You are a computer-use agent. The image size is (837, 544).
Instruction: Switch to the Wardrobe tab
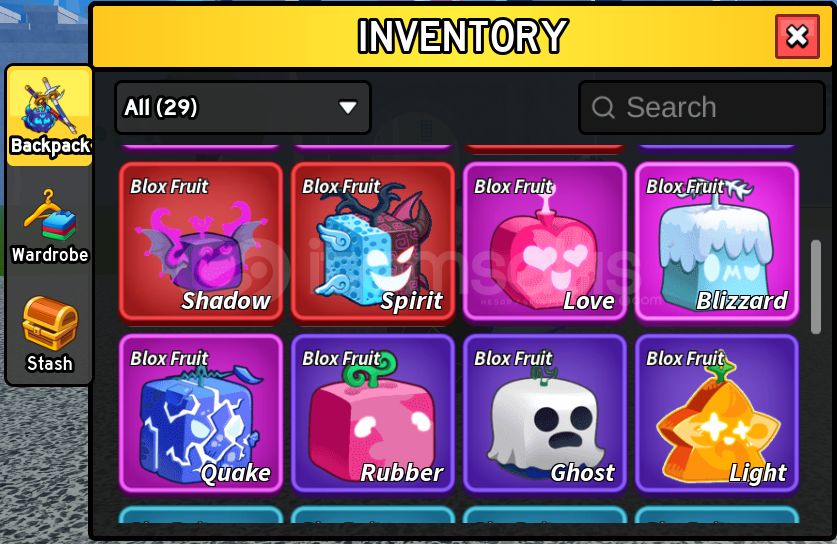[50, 227]
